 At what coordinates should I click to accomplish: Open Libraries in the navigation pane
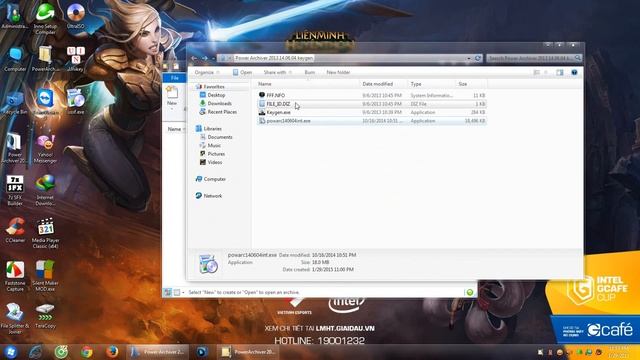(208, 129)
